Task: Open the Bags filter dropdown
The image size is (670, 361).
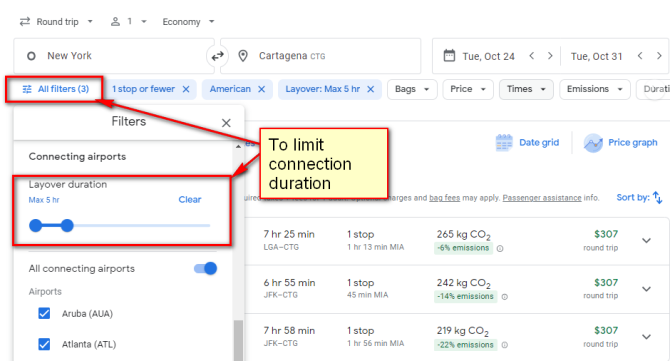Action: pos(412,89)
